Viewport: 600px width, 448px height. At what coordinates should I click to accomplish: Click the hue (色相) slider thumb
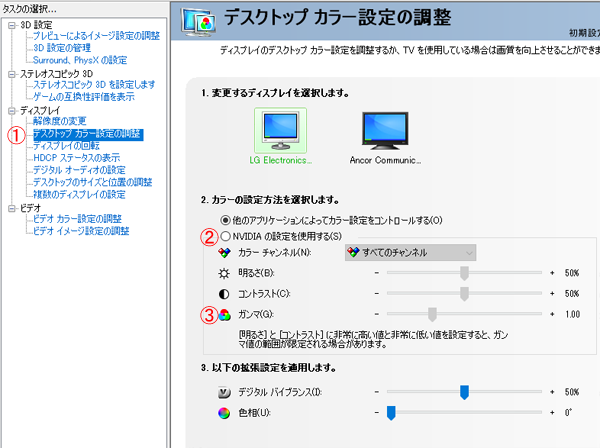(391, 413)
